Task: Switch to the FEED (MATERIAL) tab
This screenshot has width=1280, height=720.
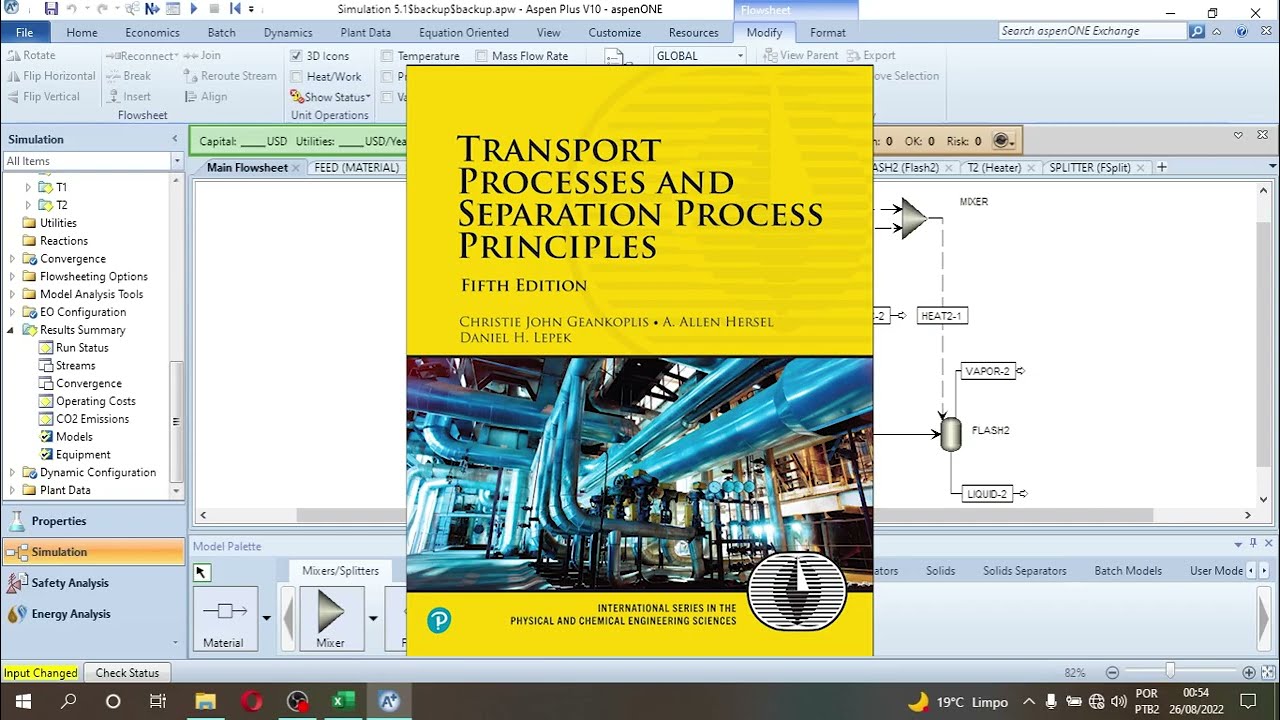Action: click(356, 168)
